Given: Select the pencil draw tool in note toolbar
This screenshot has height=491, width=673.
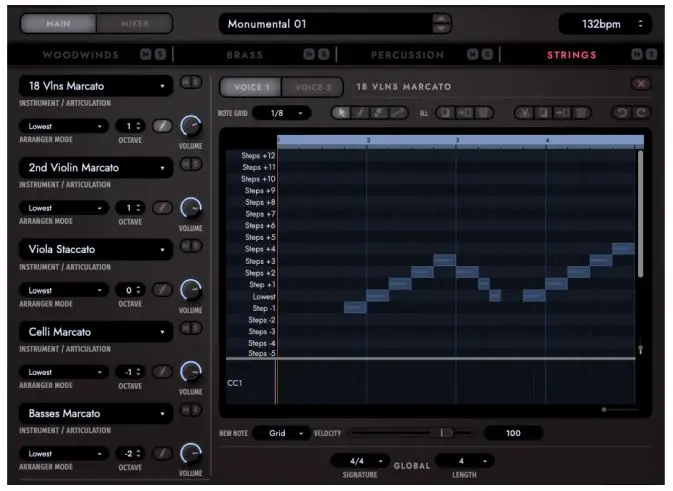Looking at the screenshot, I should 360,113.
